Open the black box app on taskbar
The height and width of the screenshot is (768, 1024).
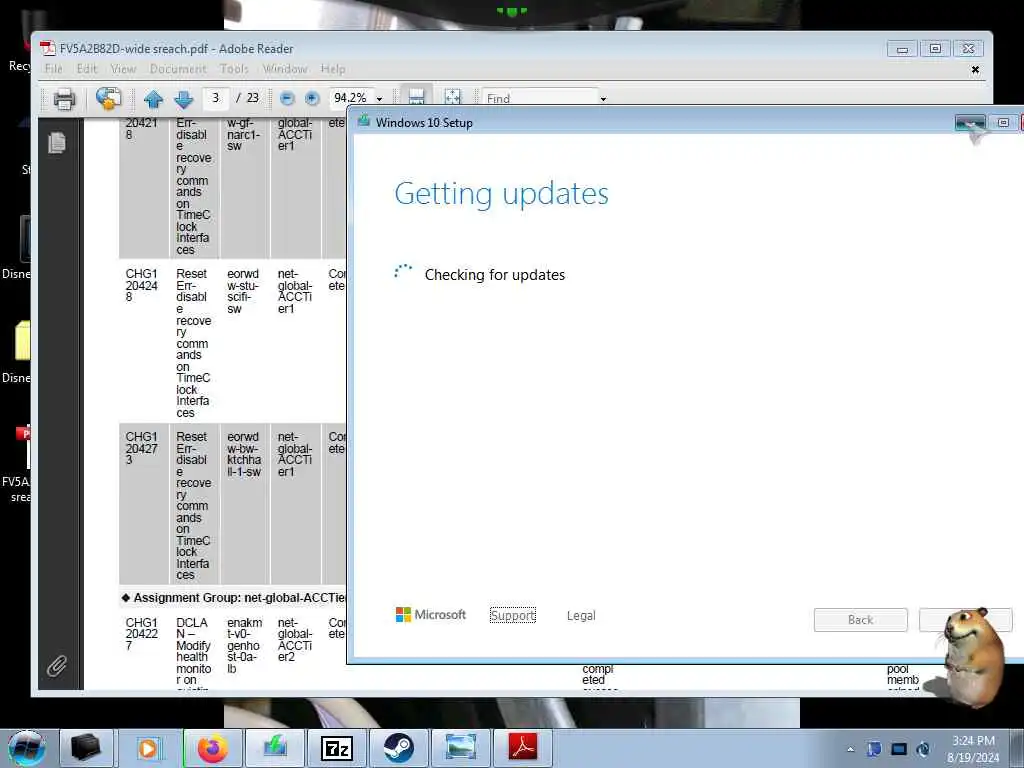(86, 748)
